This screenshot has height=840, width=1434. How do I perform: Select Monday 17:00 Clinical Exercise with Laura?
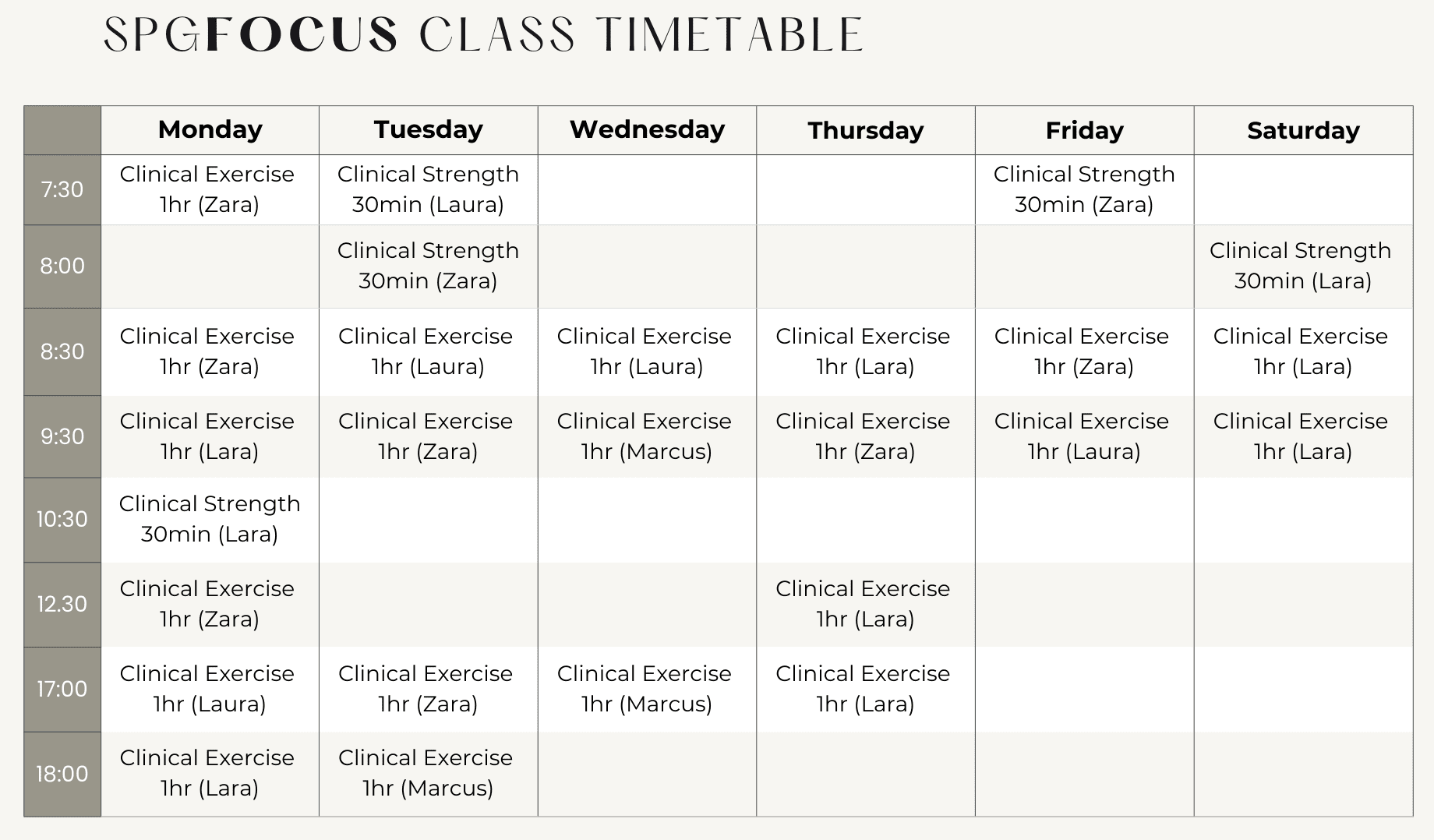(207, 689)
